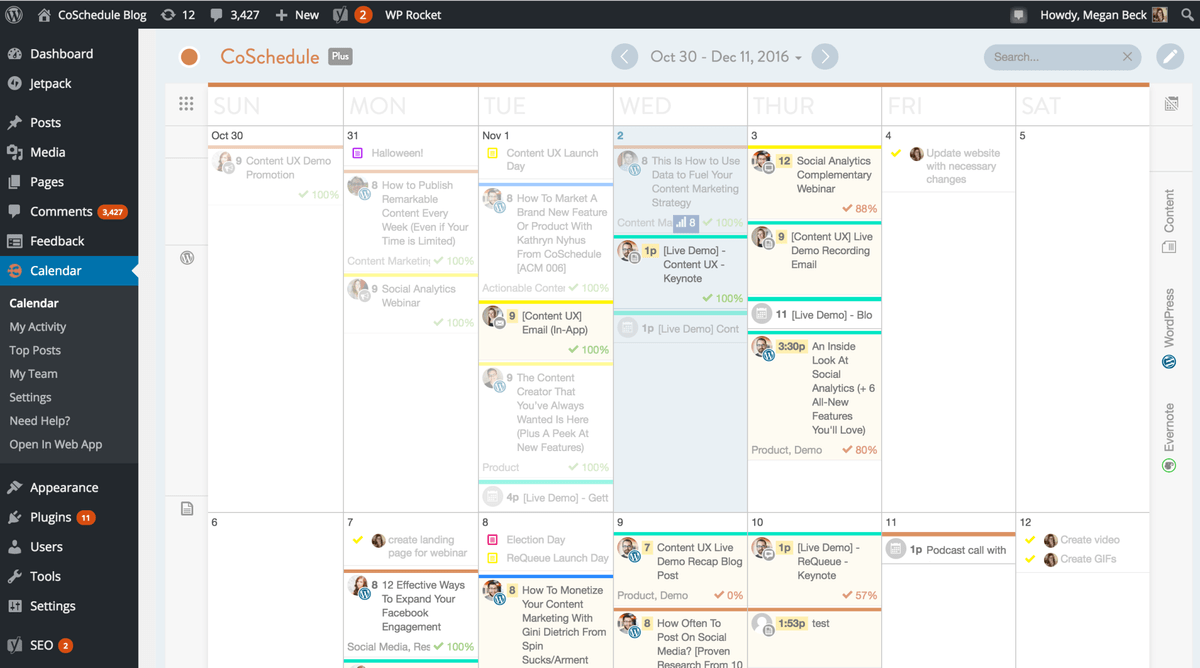This screenshot has height=668, width=1200.
Task: Open the Yoast SEO icon in admin bar
Action: (x=340, y=15)
